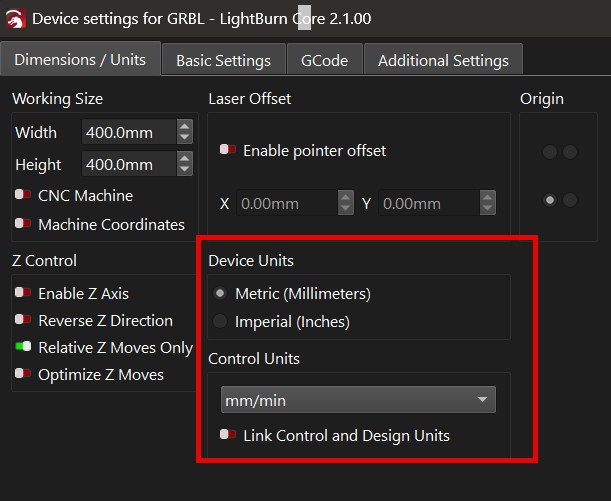This screenshot has width=611, height=501.
Task: Decrease Height with the down arrow
Action: point(185,170)
